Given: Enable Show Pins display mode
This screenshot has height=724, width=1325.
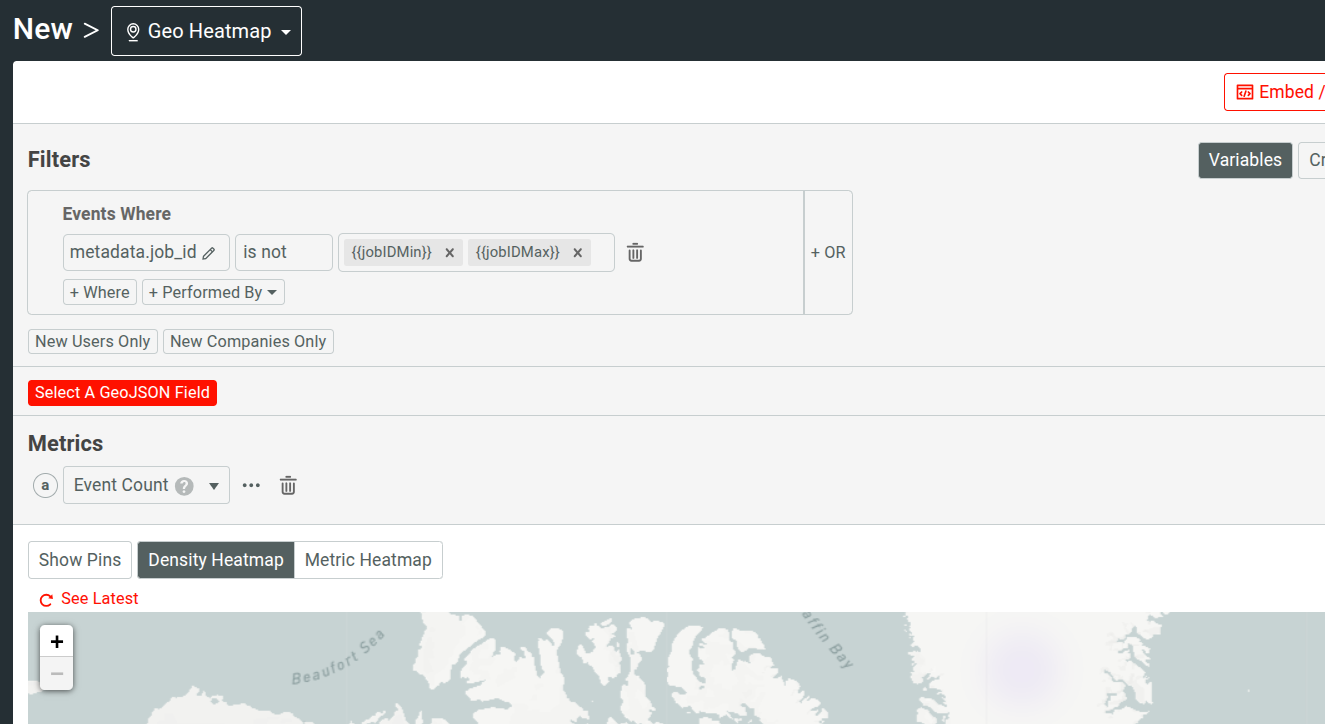Looking at the screenshot, I should pyautogui.click(x=79, y=560).
